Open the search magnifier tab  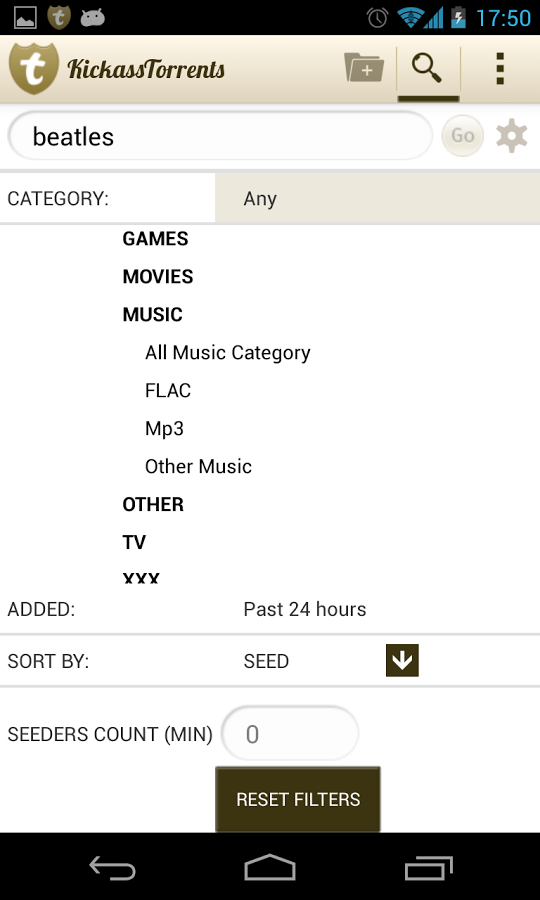[428, 69]
